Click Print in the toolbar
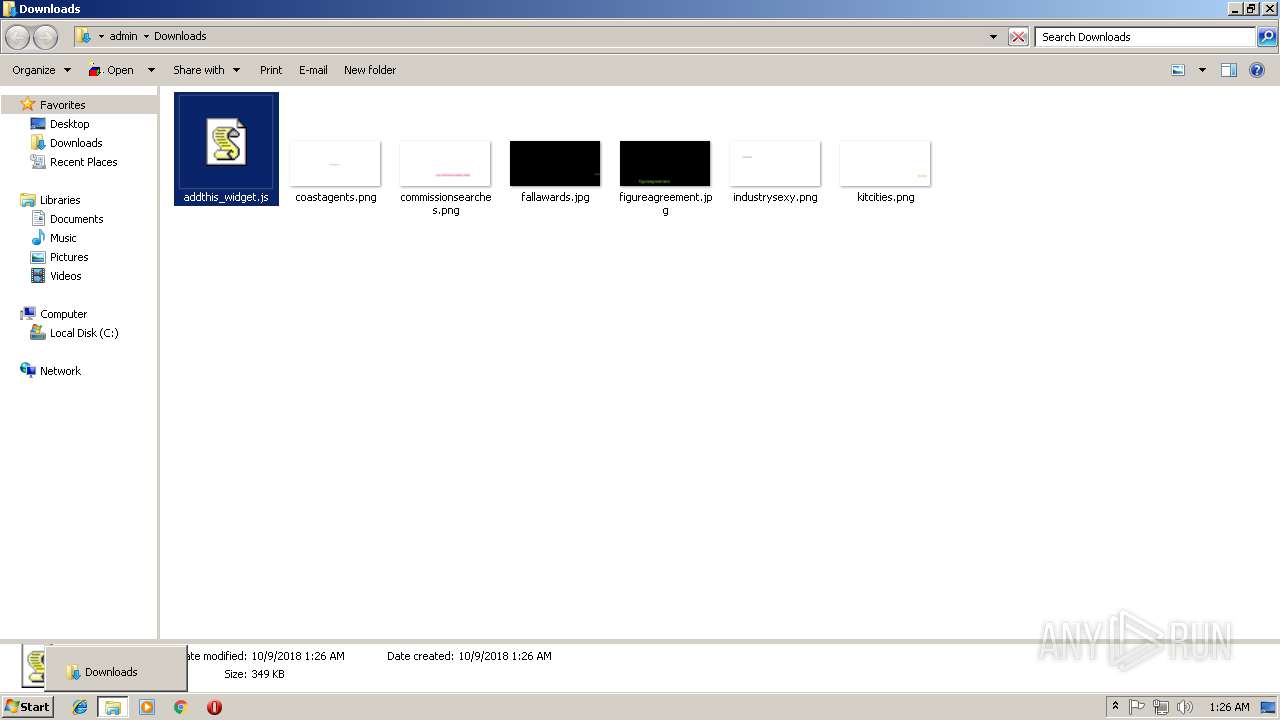This screenshot has width=1280, height=720. coord(271,70)
